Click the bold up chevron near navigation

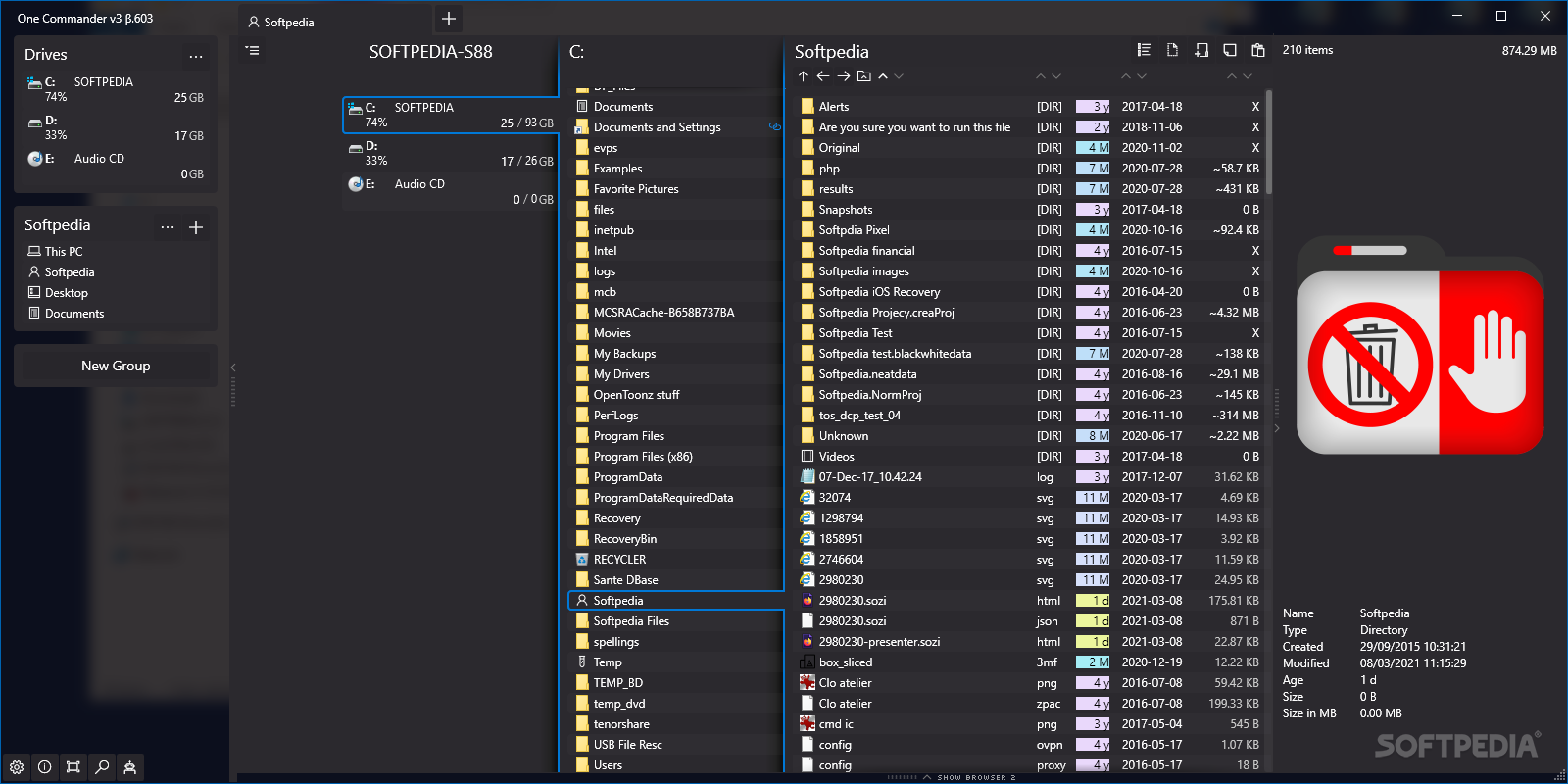tap(883, 75)
